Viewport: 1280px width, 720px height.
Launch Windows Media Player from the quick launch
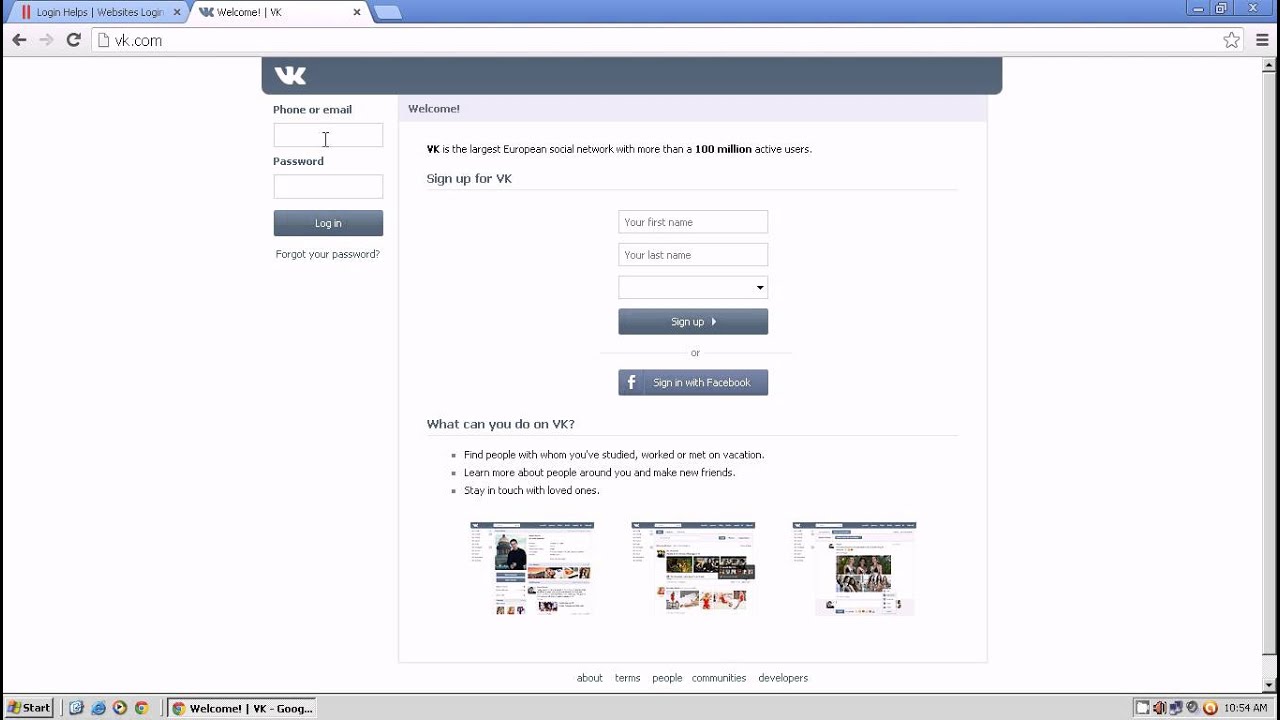tap(120, 708)
